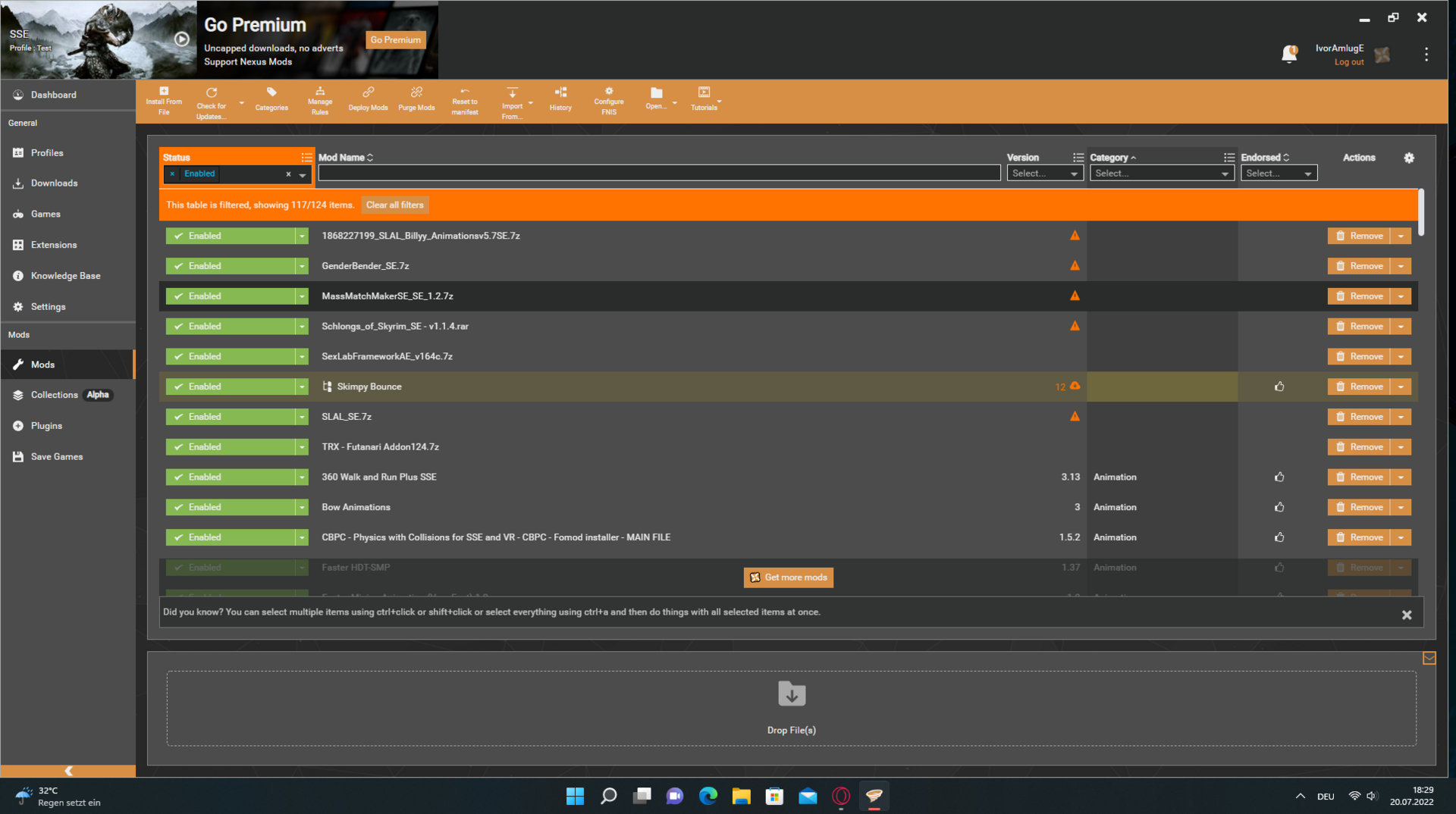This screenshot has width=1456, height=814.
Task: Click Go Premium button
Action: click(395, 39)
